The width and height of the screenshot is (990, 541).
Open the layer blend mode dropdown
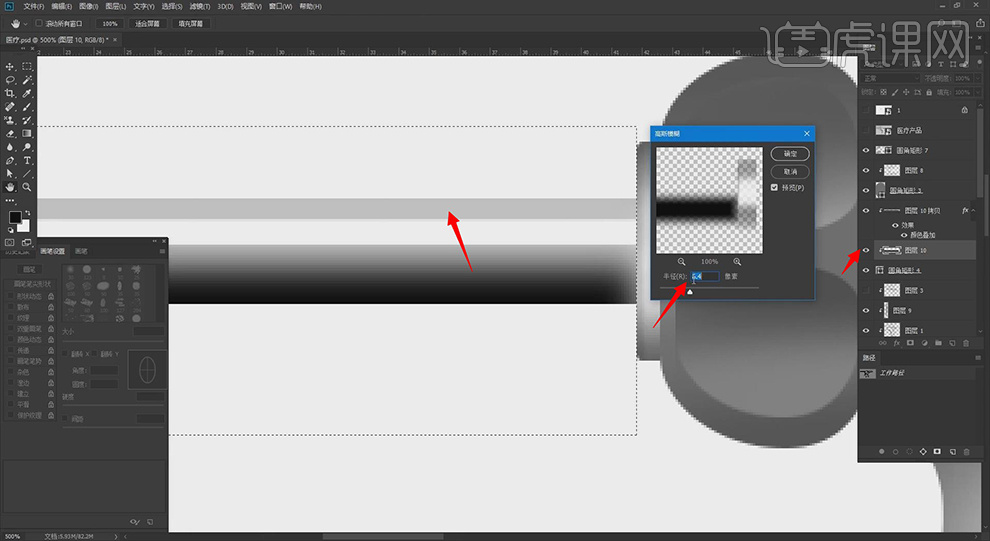tap(891, 78)
